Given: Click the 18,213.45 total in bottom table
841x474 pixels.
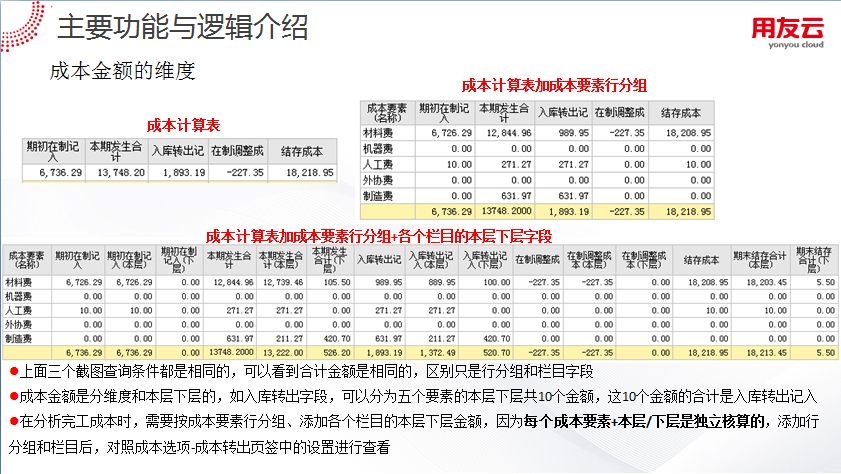Looking at the screenshot, I should pos(756,352).
